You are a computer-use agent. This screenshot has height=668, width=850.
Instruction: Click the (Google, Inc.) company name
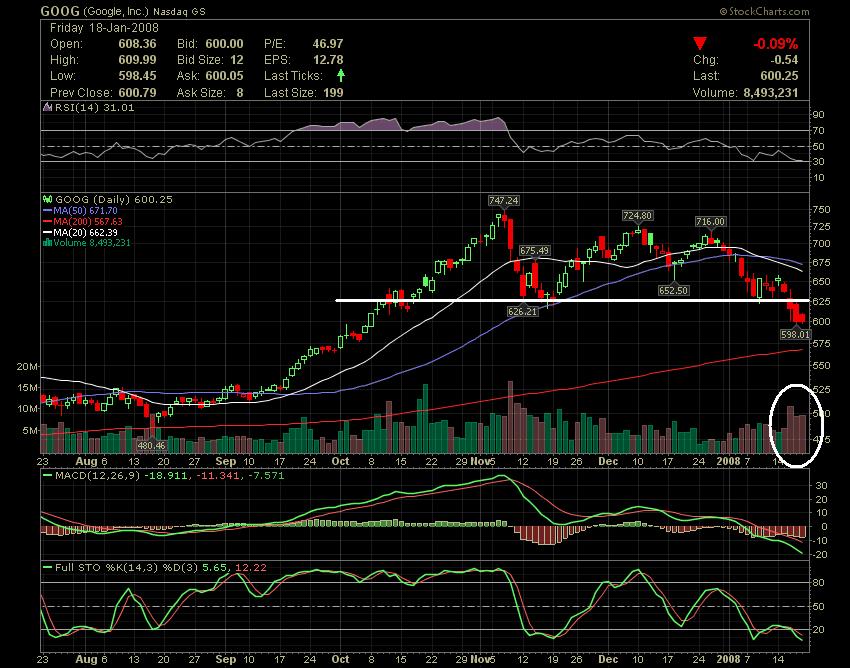click(115, 11)
